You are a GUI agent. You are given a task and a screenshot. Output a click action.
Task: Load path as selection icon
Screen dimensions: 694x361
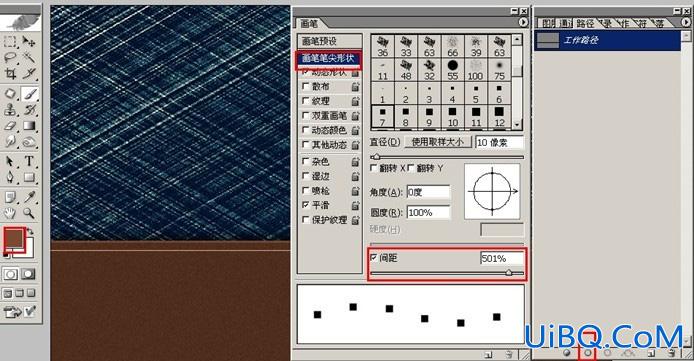click(608, 353)
